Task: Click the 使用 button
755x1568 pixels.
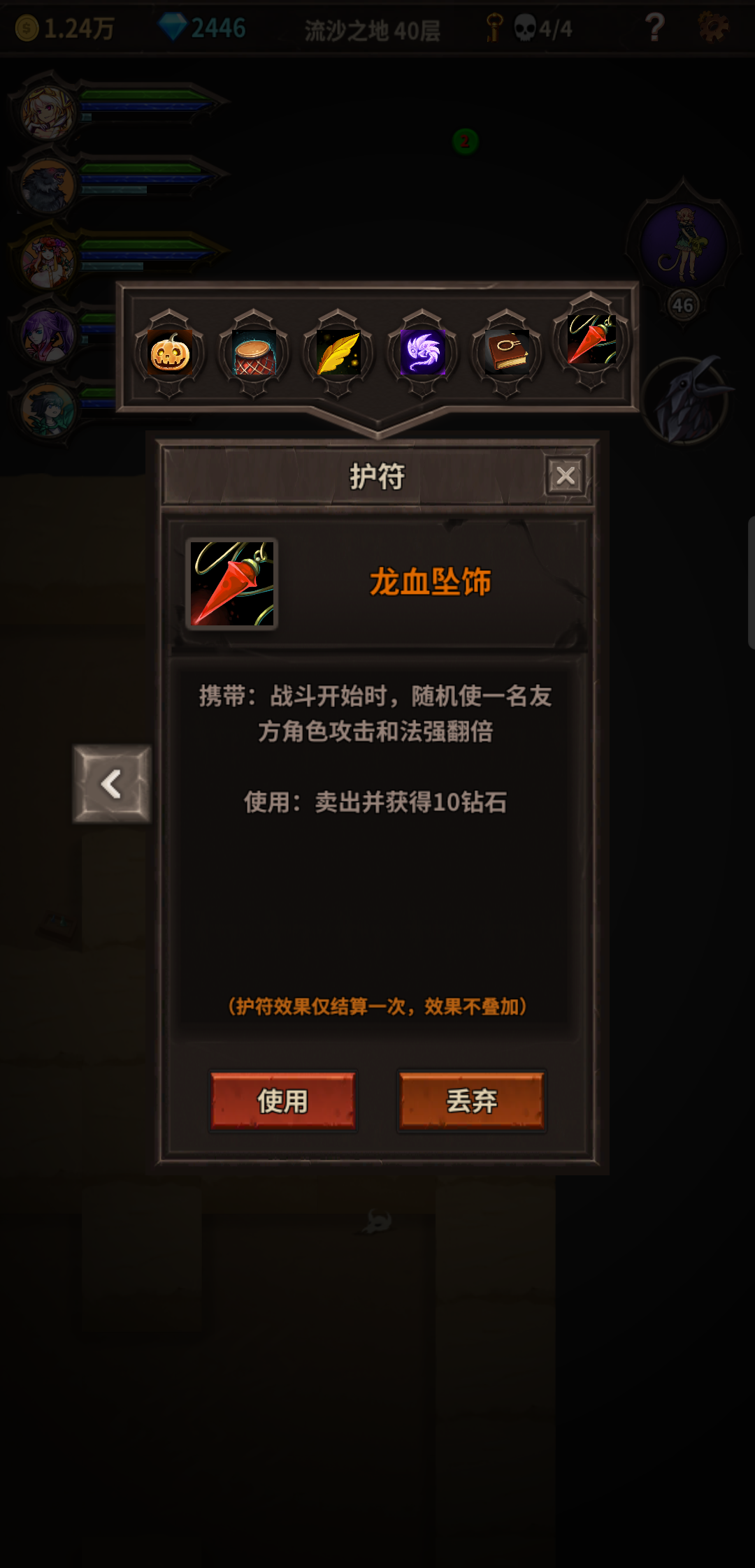Action: coord(283,1101)
